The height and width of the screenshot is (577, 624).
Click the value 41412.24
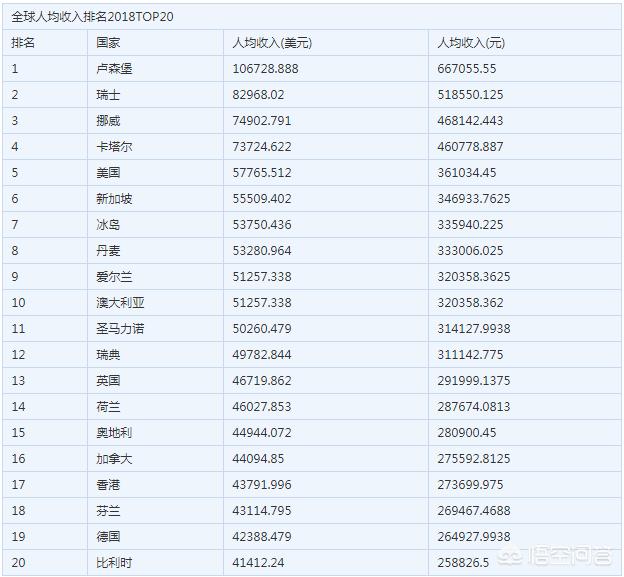click(258, 563)
